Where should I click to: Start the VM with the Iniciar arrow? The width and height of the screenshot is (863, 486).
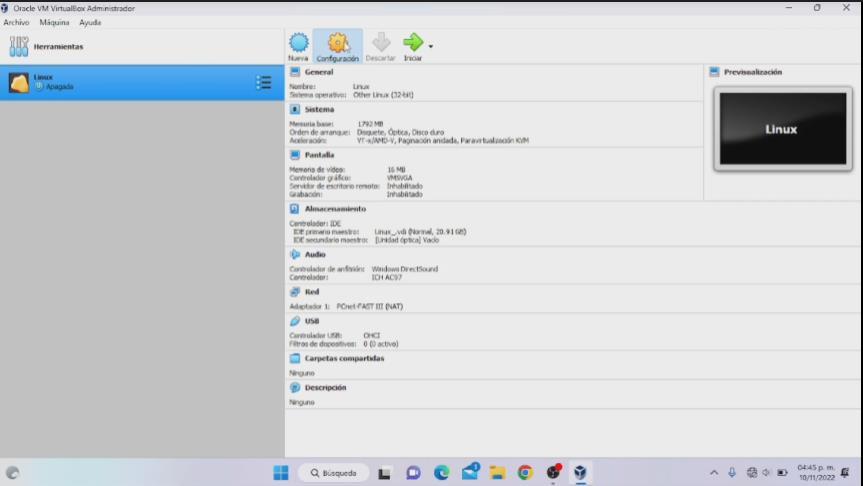pos(413,42)
